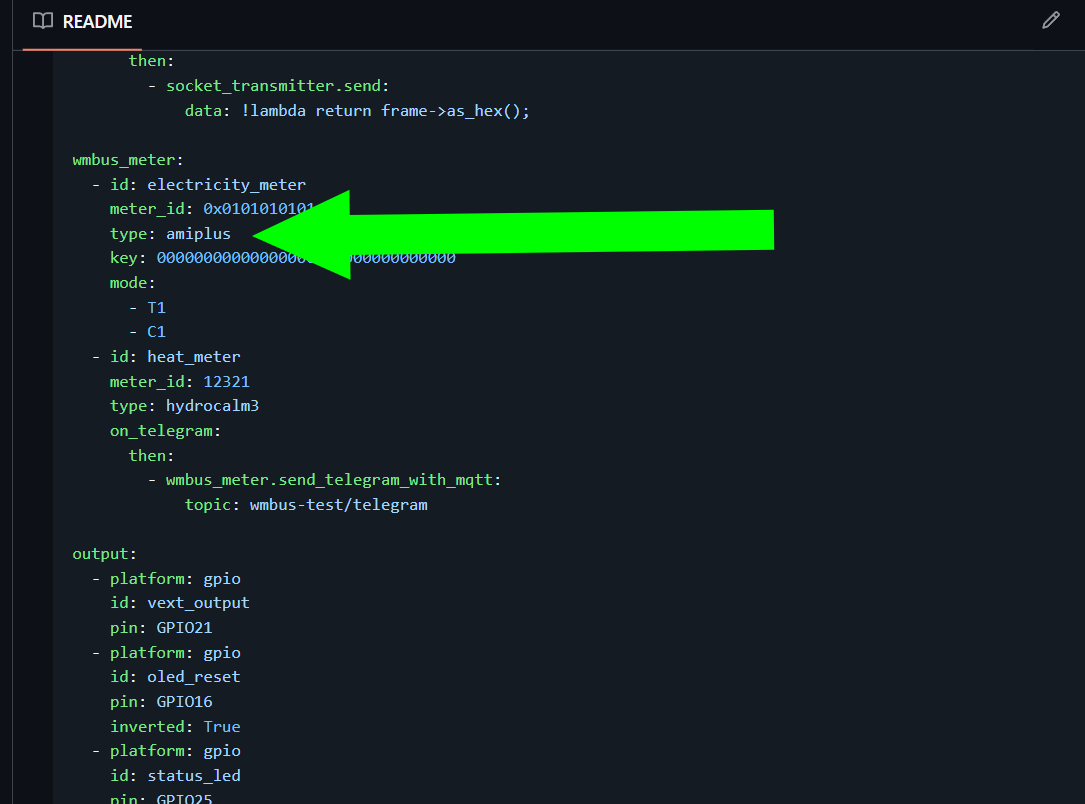Click the amiplus type value
Image resolution: width=1085 pixels, height=804 pixels.
(x=198, y=234)
